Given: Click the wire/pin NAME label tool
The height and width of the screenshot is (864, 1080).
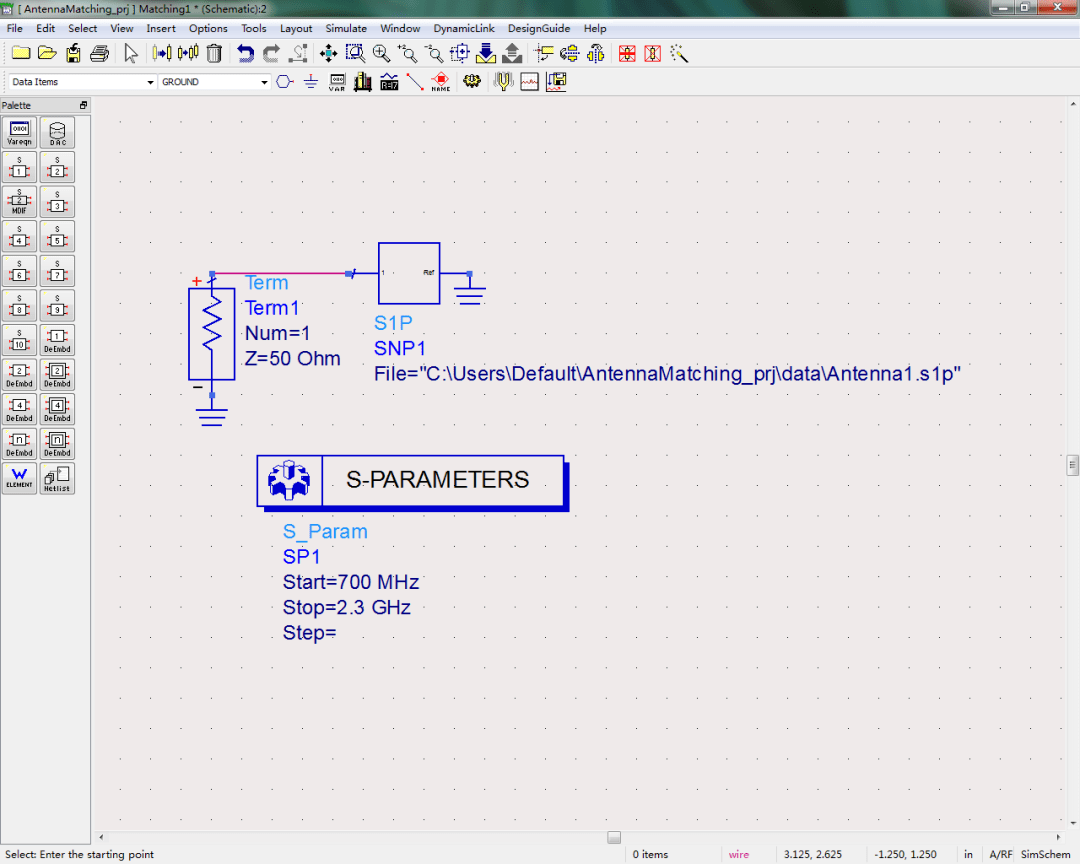Looking at the screenshot, I should [x=441, y=82].
